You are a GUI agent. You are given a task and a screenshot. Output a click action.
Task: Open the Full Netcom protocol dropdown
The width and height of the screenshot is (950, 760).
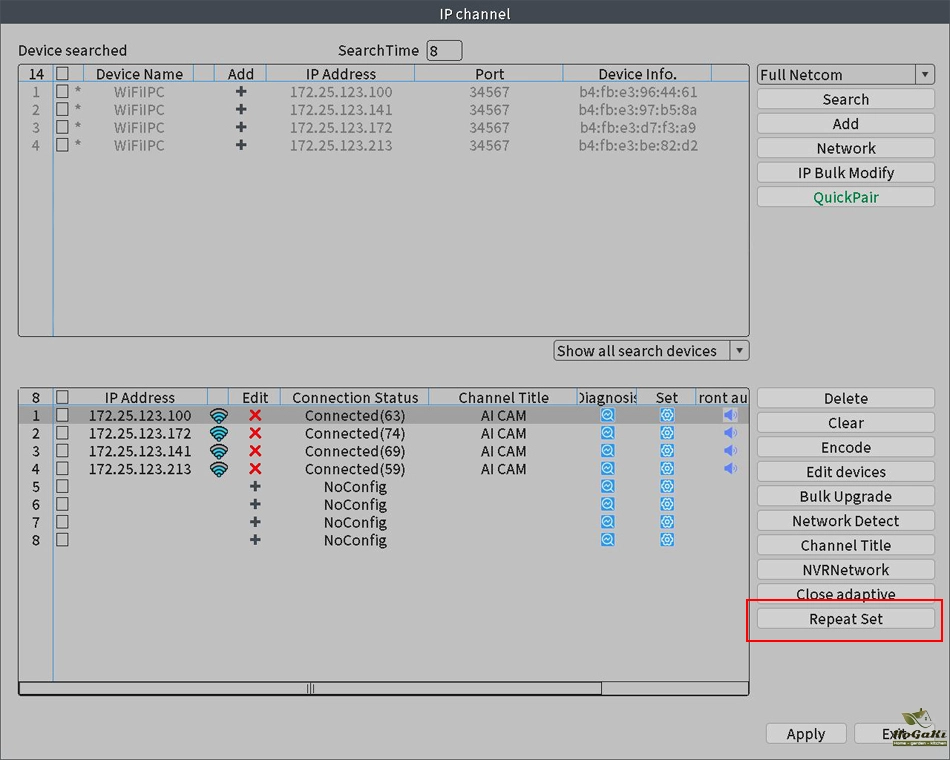coord(845,75)
